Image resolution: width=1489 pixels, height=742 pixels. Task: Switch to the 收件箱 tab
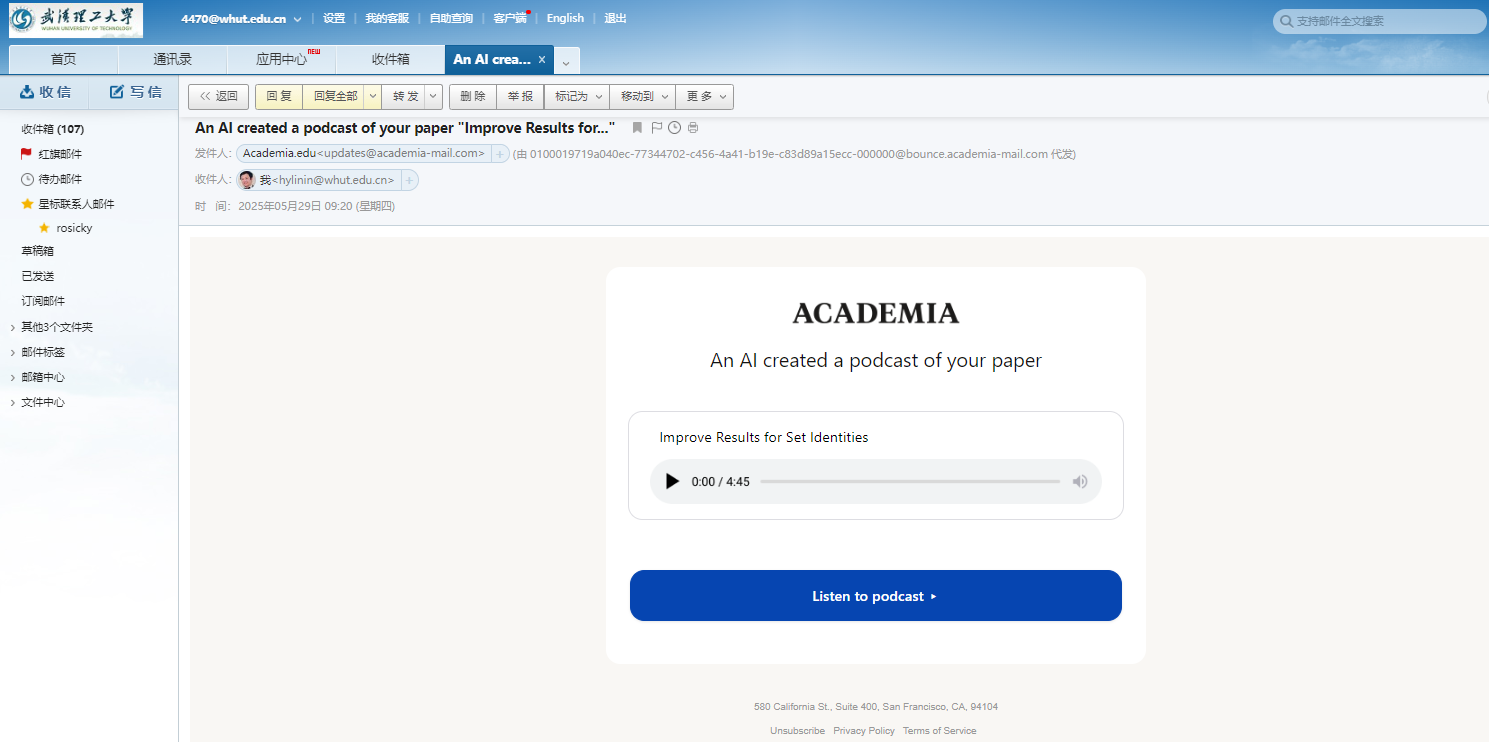point(390,60)
